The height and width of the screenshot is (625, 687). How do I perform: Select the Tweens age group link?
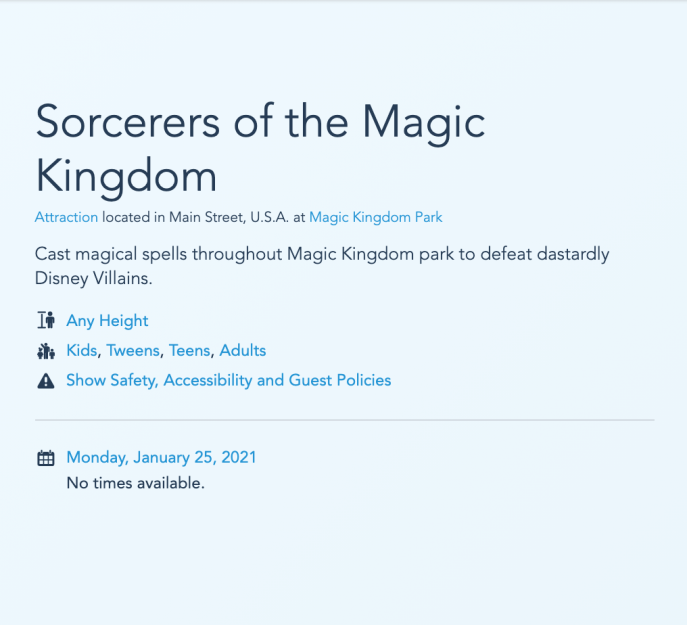tap(133, 351)
